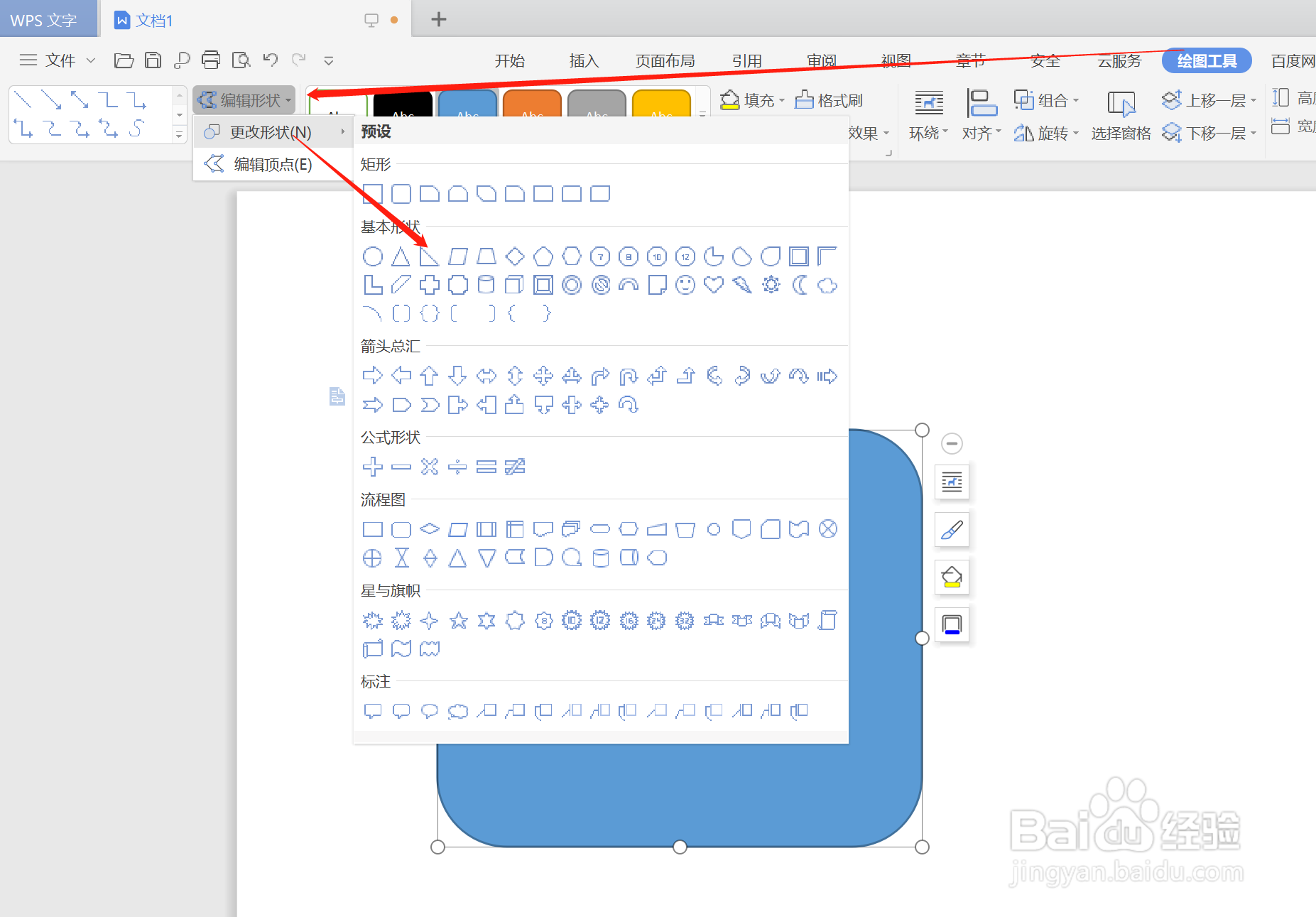This screenshot has width=1316, height=917.
Task: Select the diamond basic shape
Action: coord(515,256)
